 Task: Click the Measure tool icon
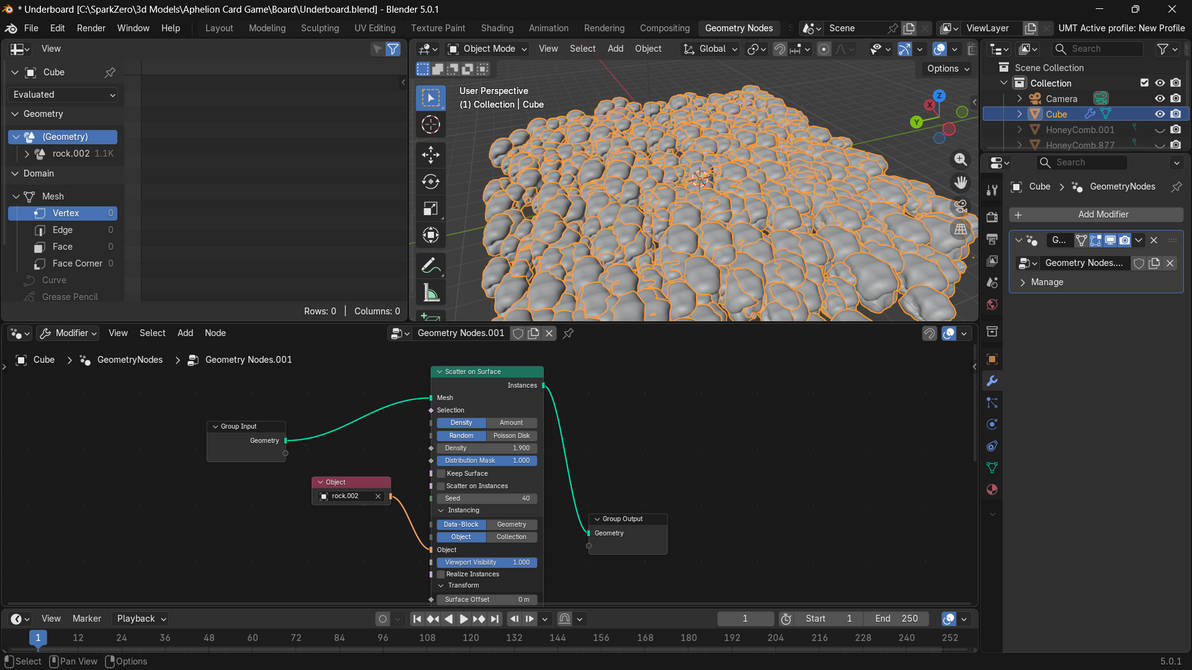coord(430,293)
